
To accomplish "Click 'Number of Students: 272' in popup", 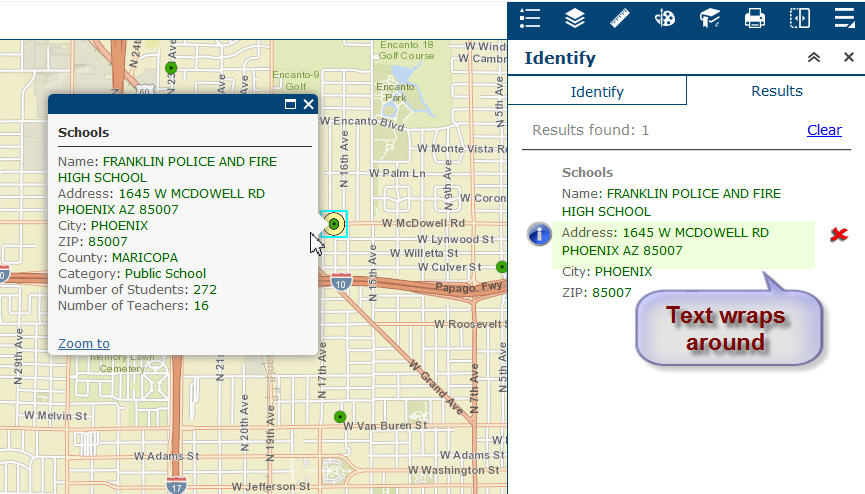I will 137,290.
